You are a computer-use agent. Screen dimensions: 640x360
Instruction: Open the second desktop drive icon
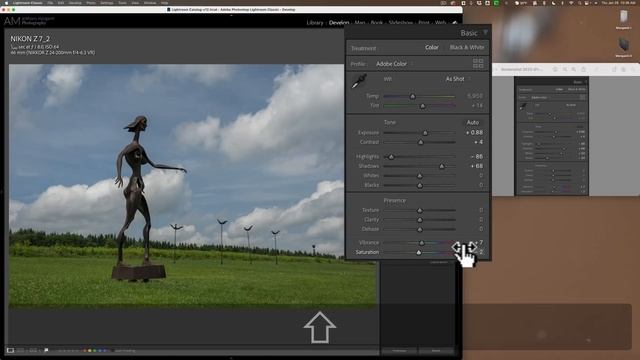point(624,45)
